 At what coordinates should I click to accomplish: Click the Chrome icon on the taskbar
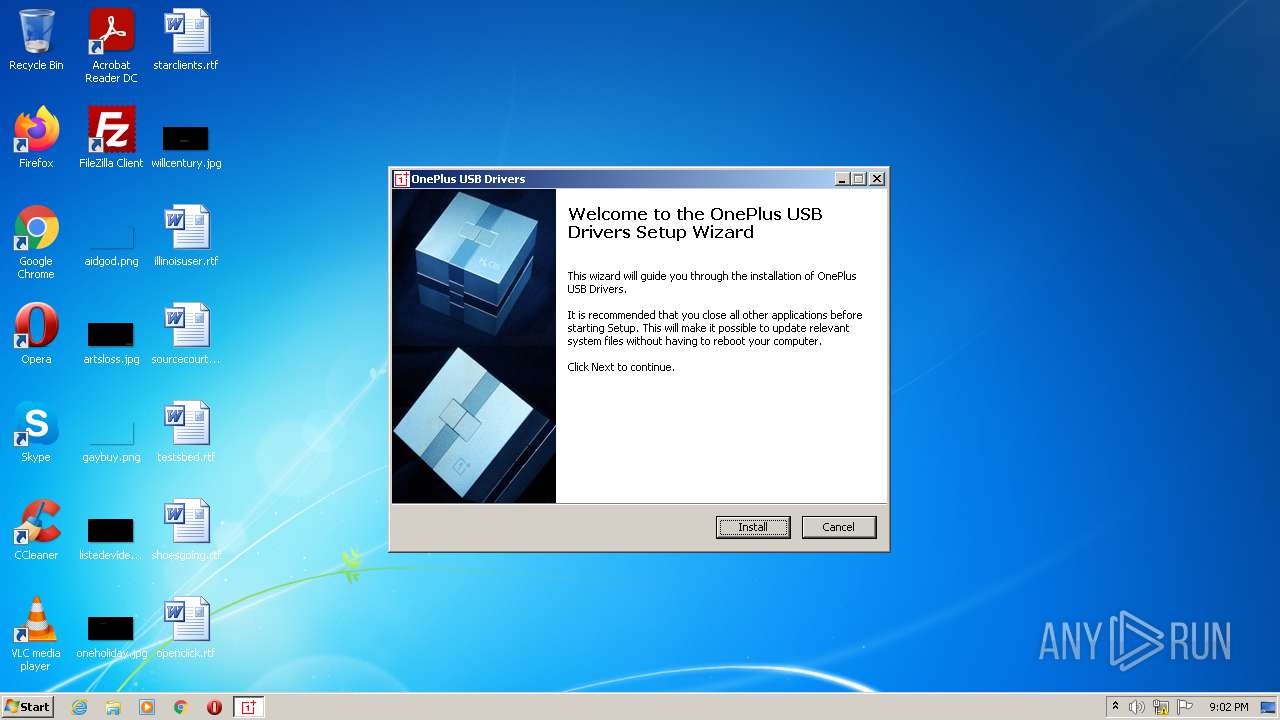[x=181, y=707]
